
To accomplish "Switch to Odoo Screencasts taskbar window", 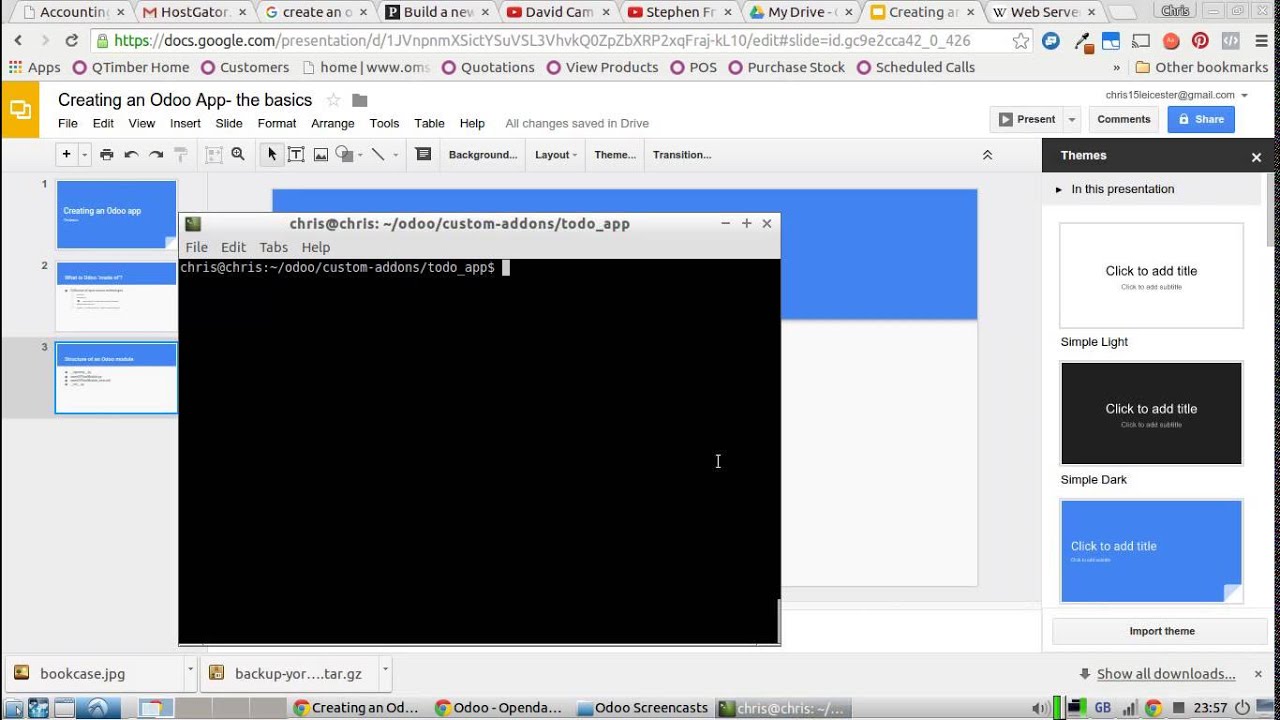I will point(643,708).
